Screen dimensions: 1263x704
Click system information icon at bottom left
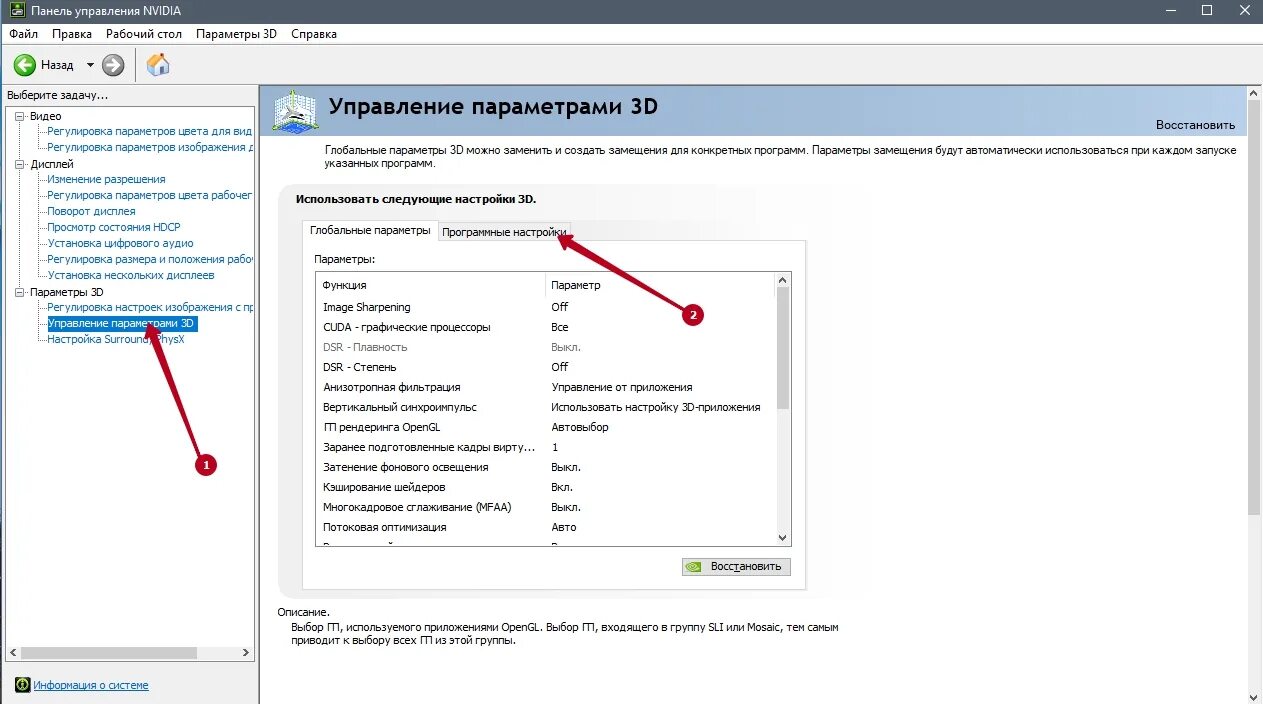22,685
